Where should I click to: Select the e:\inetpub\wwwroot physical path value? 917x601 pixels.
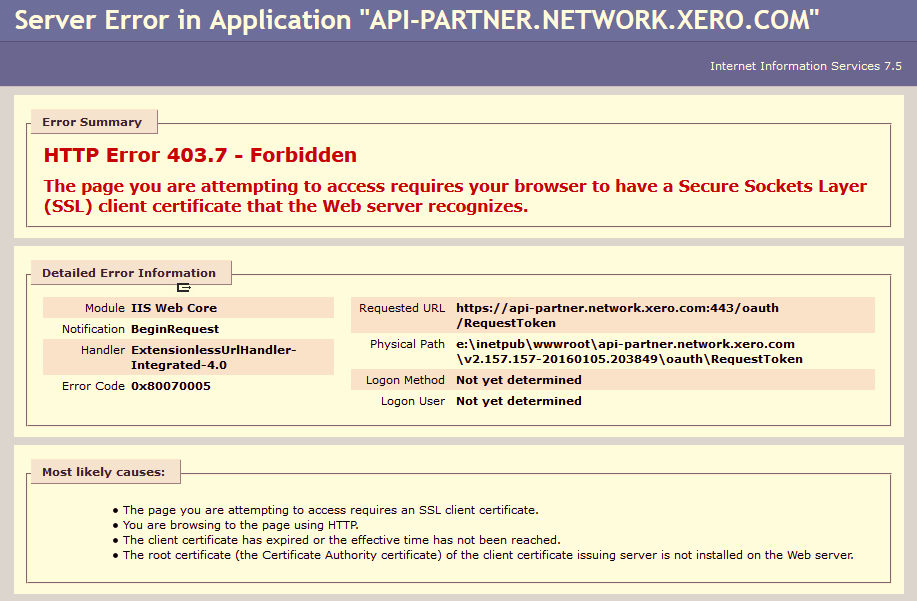tap(629, 351)
